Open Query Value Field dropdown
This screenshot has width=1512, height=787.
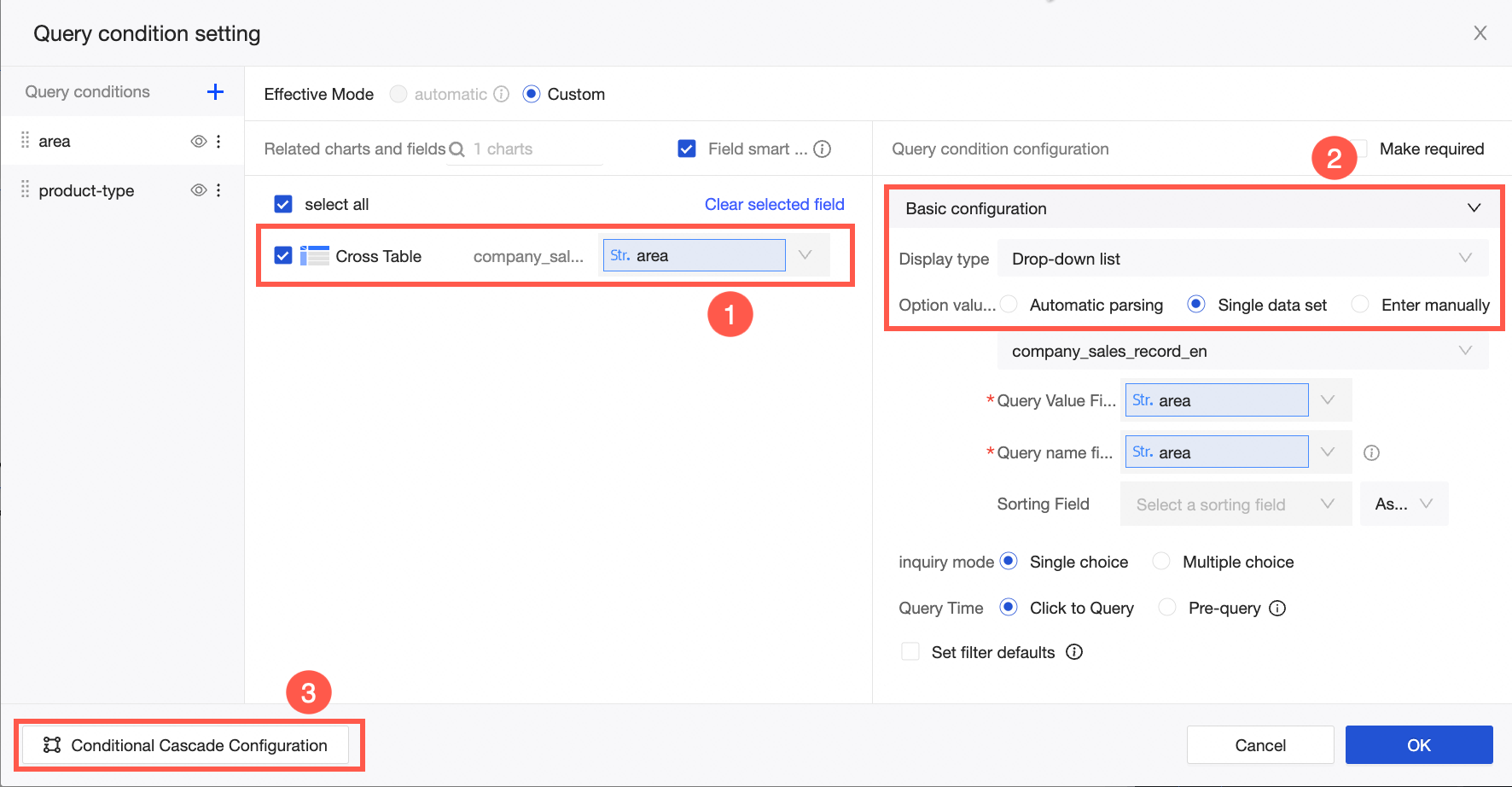point(1236,400)
